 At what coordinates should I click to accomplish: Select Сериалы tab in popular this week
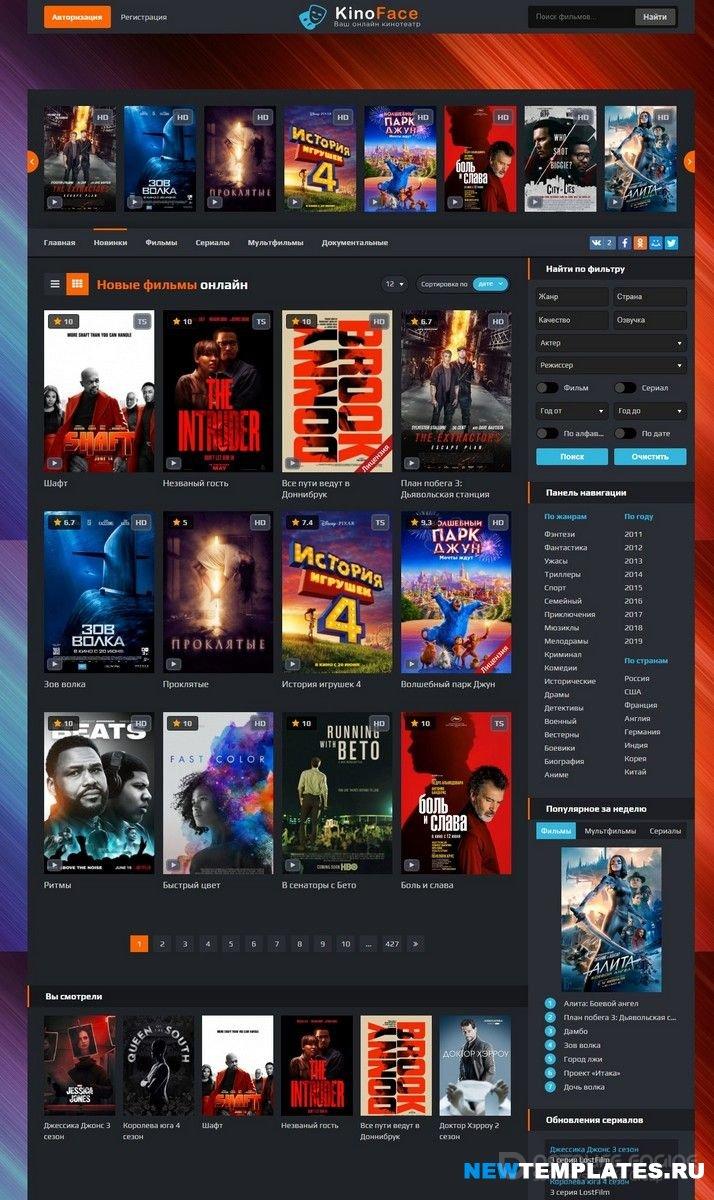click(x=665, y=831)
